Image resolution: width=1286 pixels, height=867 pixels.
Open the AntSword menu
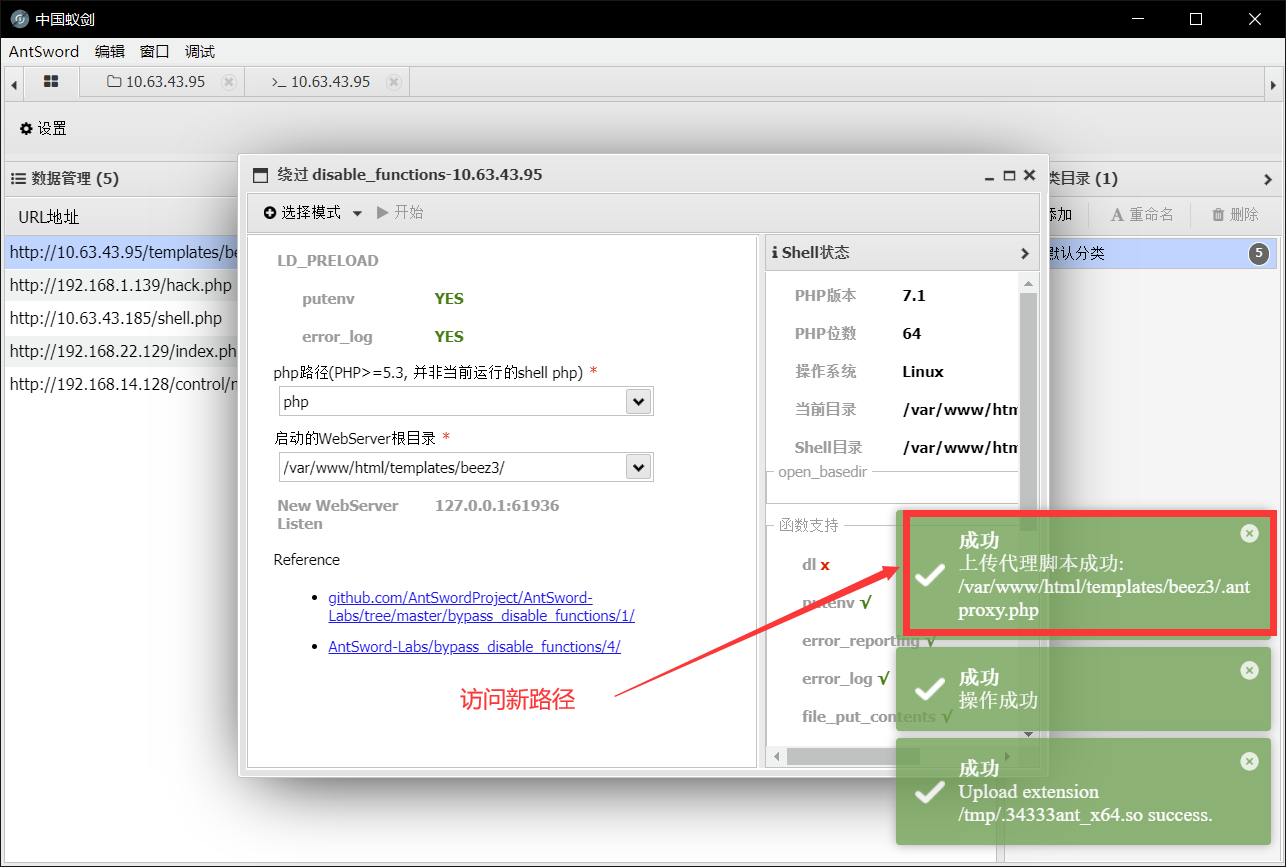point(44,52)
